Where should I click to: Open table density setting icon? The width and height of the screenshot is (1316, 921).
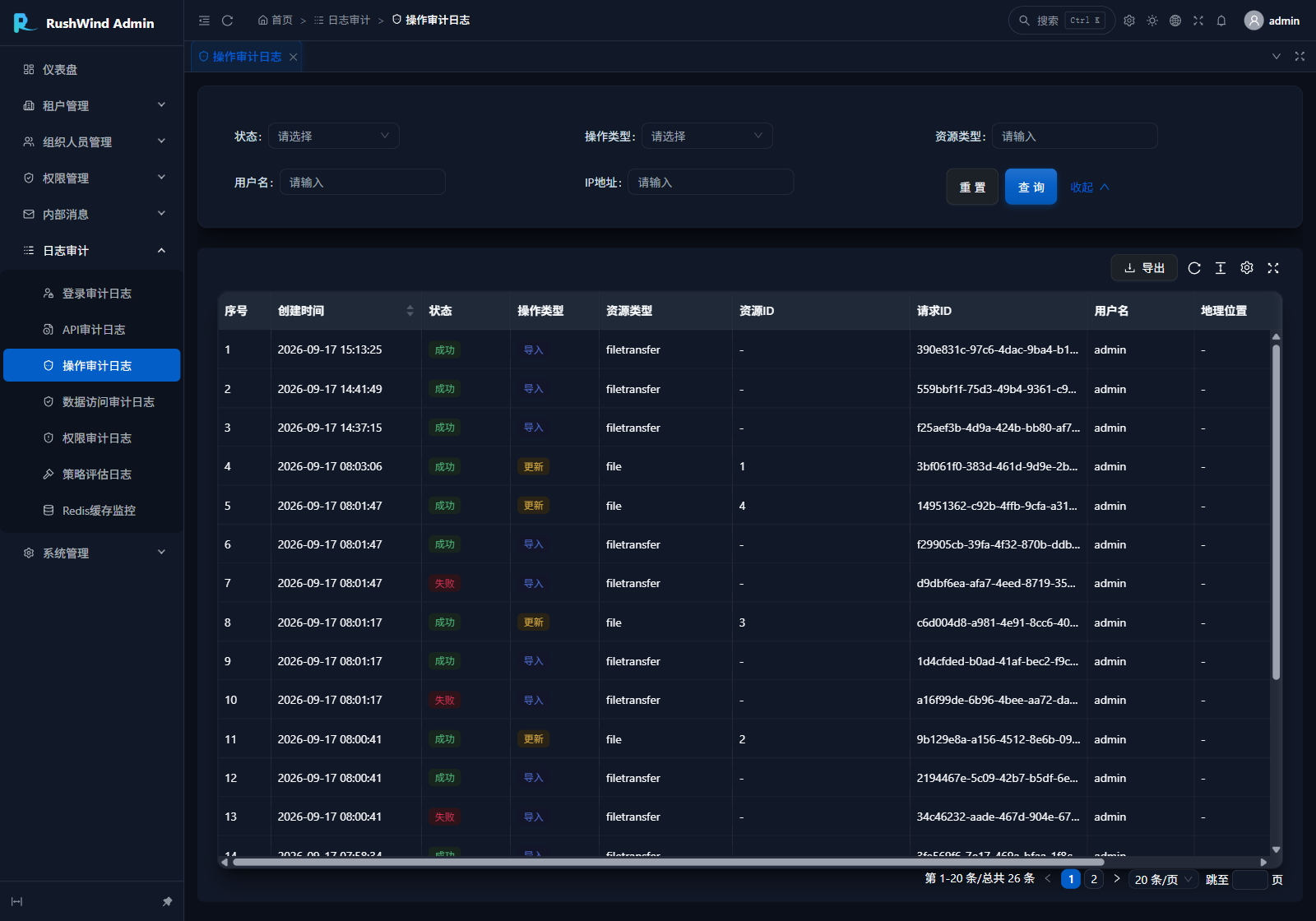(1221, 268)
